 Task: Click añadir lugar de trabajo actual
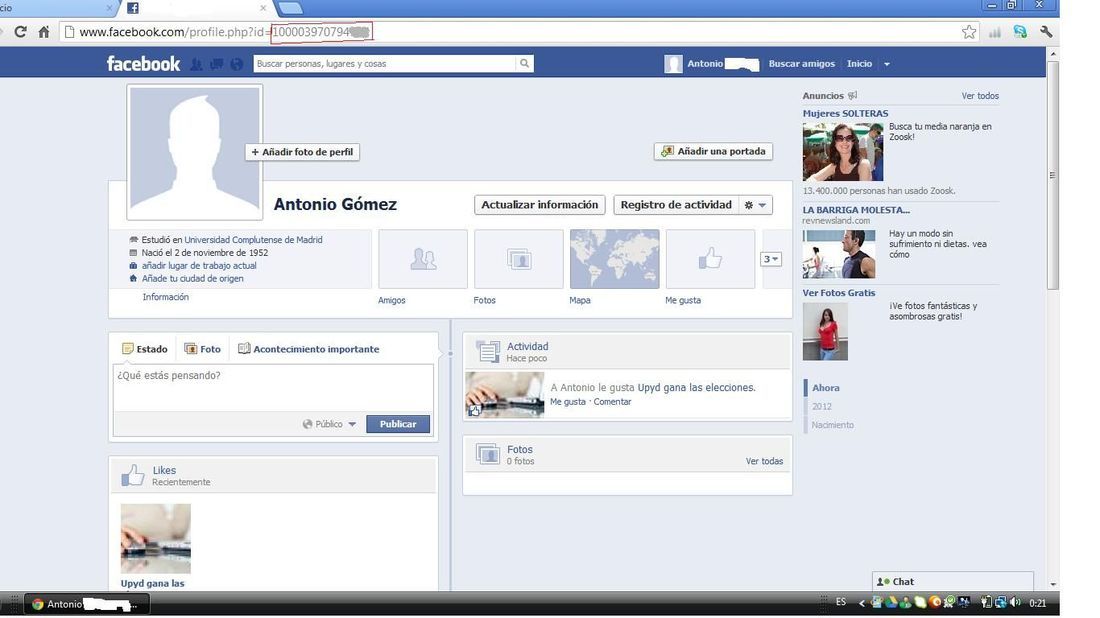[199, 265]
